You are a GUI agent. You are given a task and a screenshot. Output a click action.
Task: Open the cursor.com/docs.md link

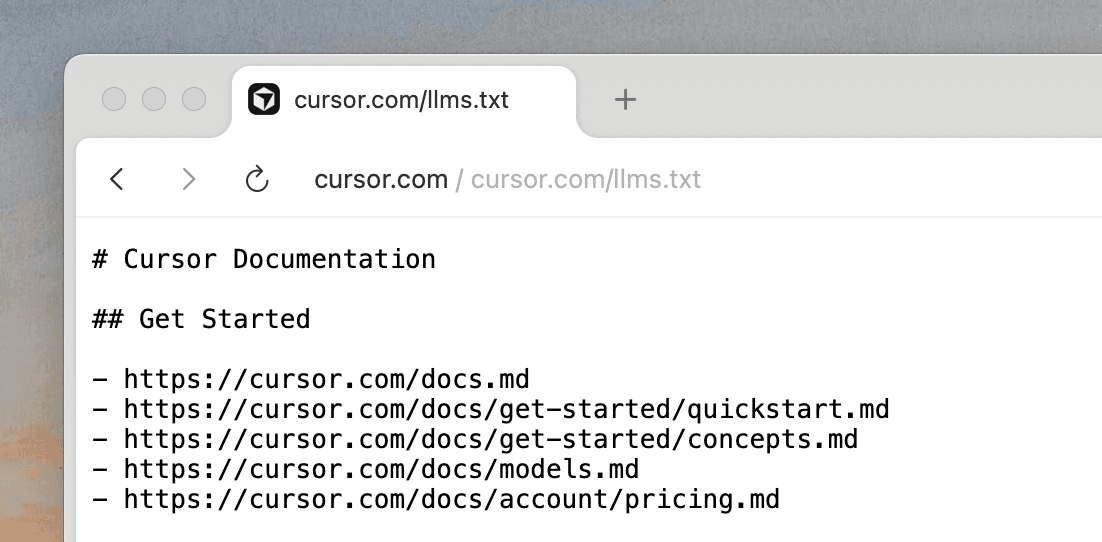326,380
